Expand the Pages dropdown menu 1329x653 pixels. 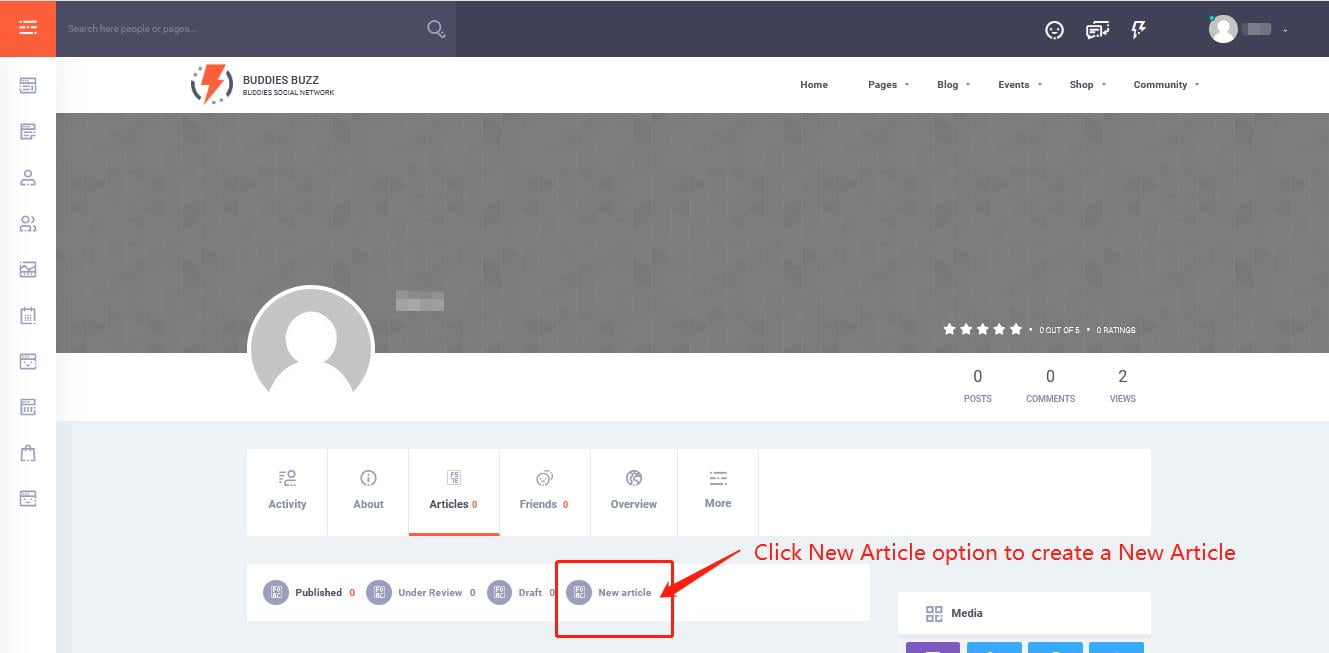pos(888,85)
